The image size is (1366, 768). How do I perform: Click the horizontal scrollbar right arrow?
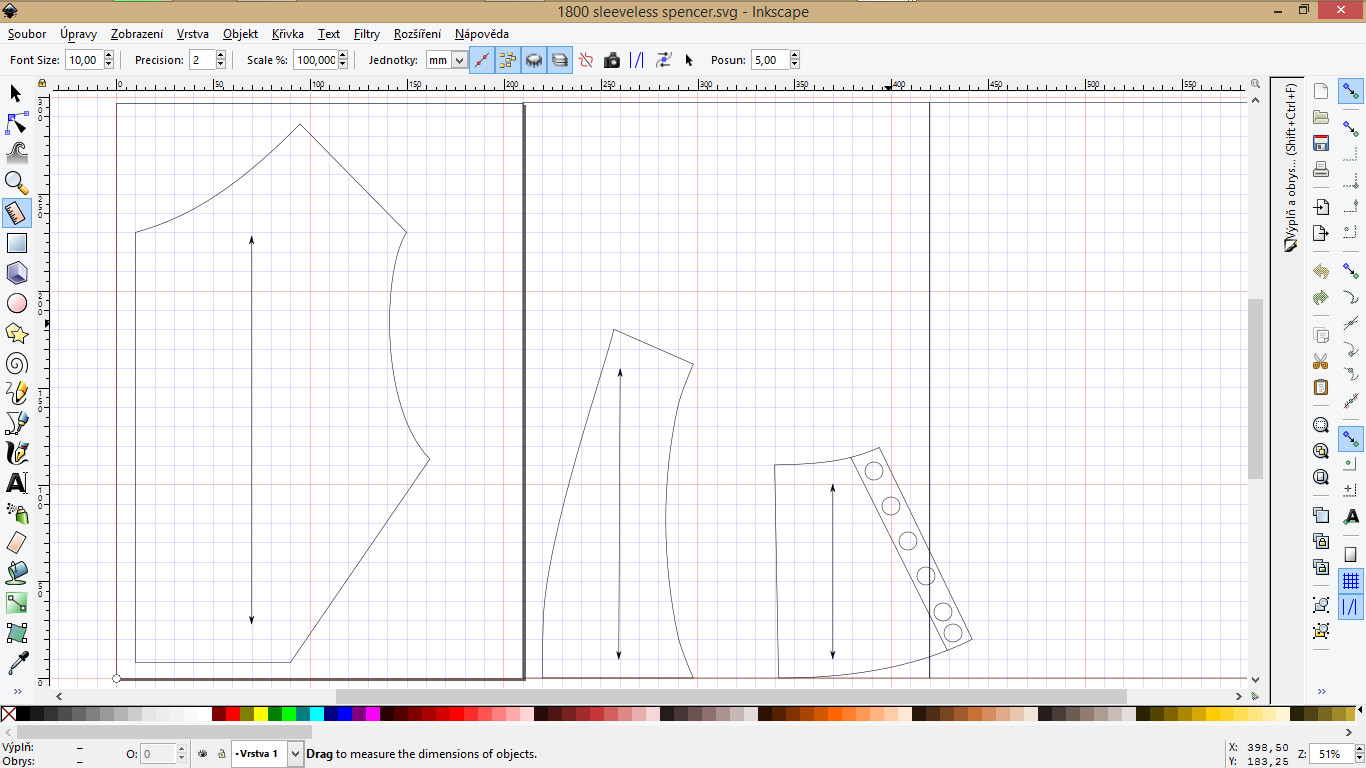pyautogui.click(x=1237, y=696)
